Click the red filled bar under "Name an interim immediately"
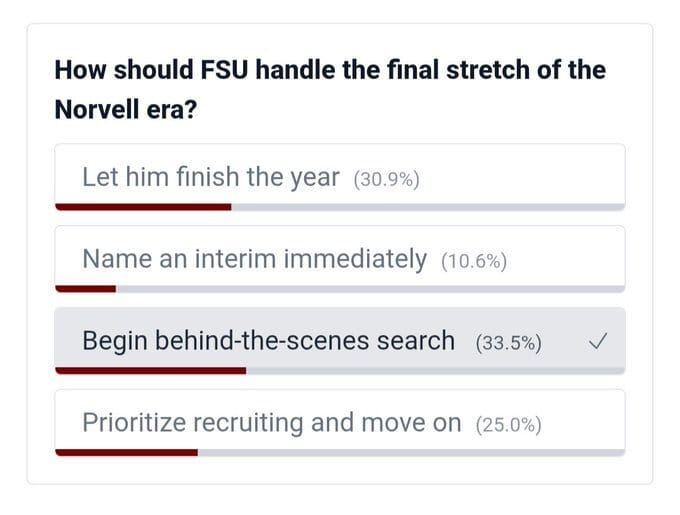The image size is (680, 515). click(85, 289)
